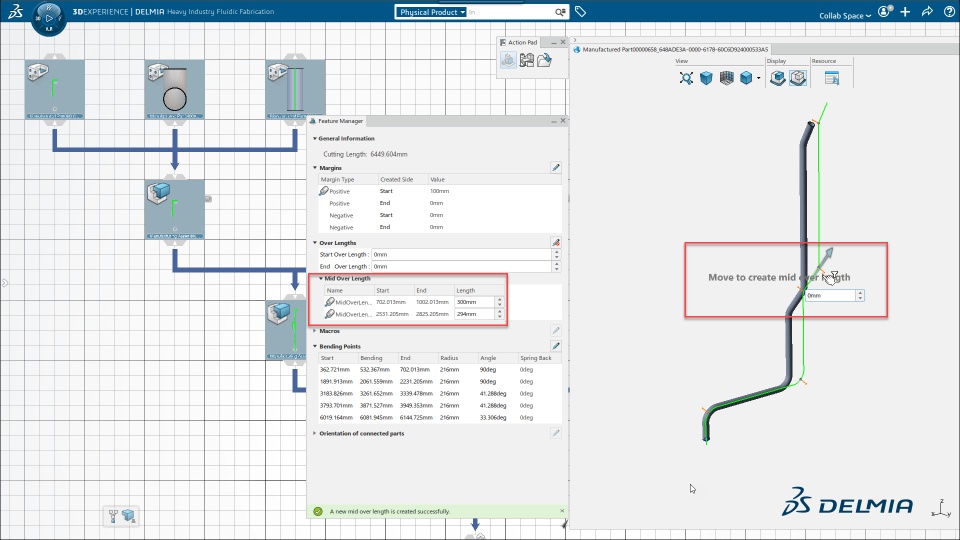Click bottom-left toolbar icon pair
The image size is (960, 540).
pos(121,516)
